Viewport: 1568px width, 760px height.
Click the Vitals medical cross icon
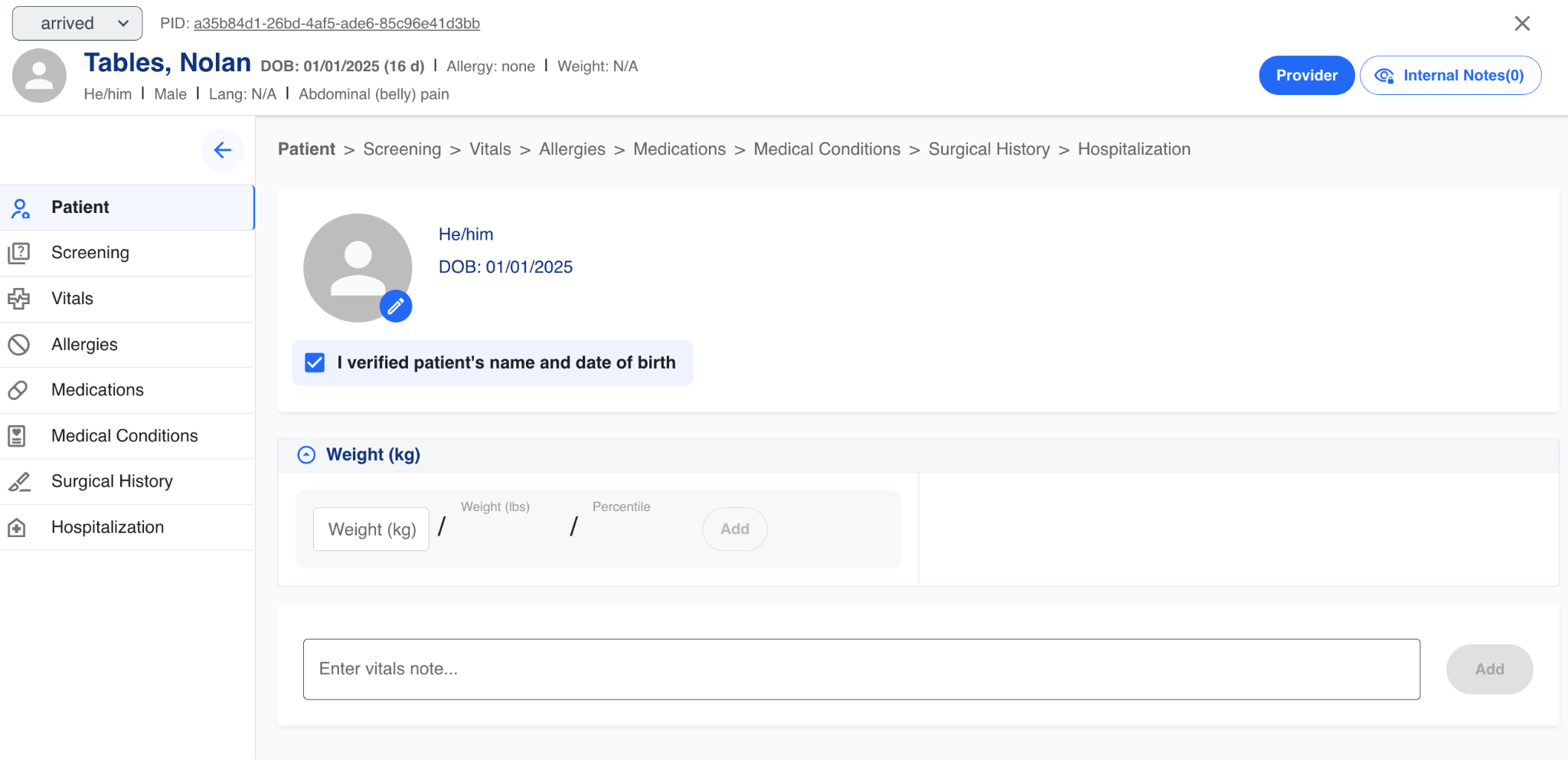[x=18, y=299]
